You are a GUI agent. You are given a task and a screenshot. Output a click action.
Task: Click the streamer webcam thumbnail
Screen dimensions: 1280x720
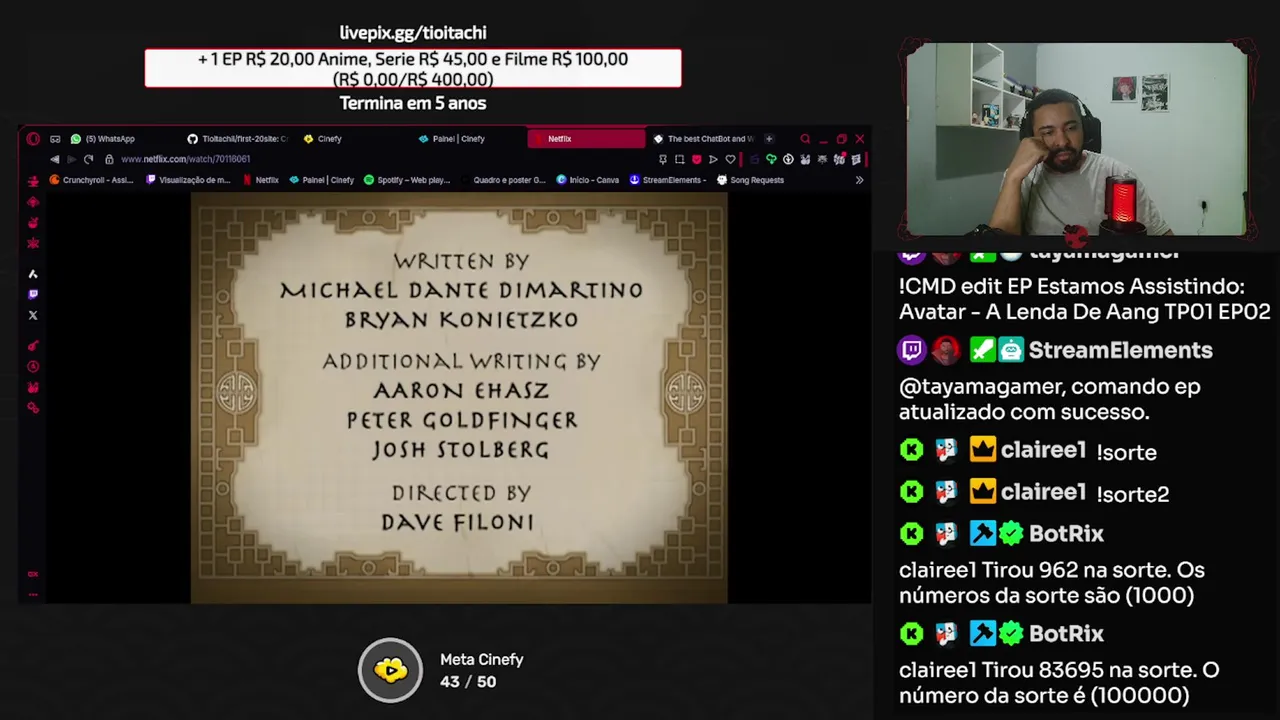click(1076, 139)
